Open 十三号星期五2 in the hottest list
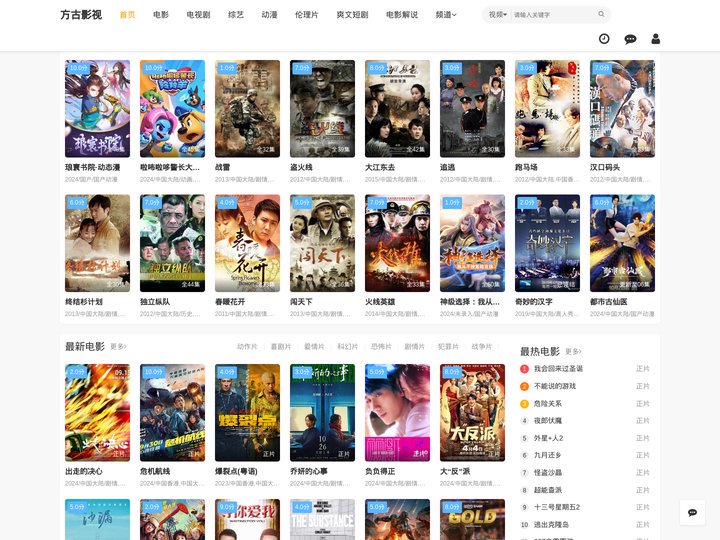720x540 pixels. coord(557,507)
